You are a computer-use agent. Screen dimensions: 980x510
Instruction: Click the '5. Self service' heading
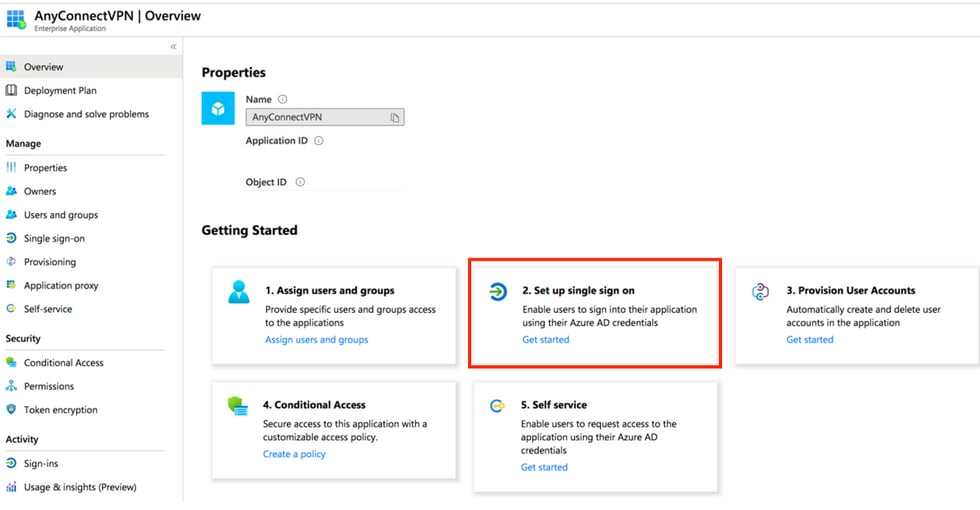pos(554,405)
